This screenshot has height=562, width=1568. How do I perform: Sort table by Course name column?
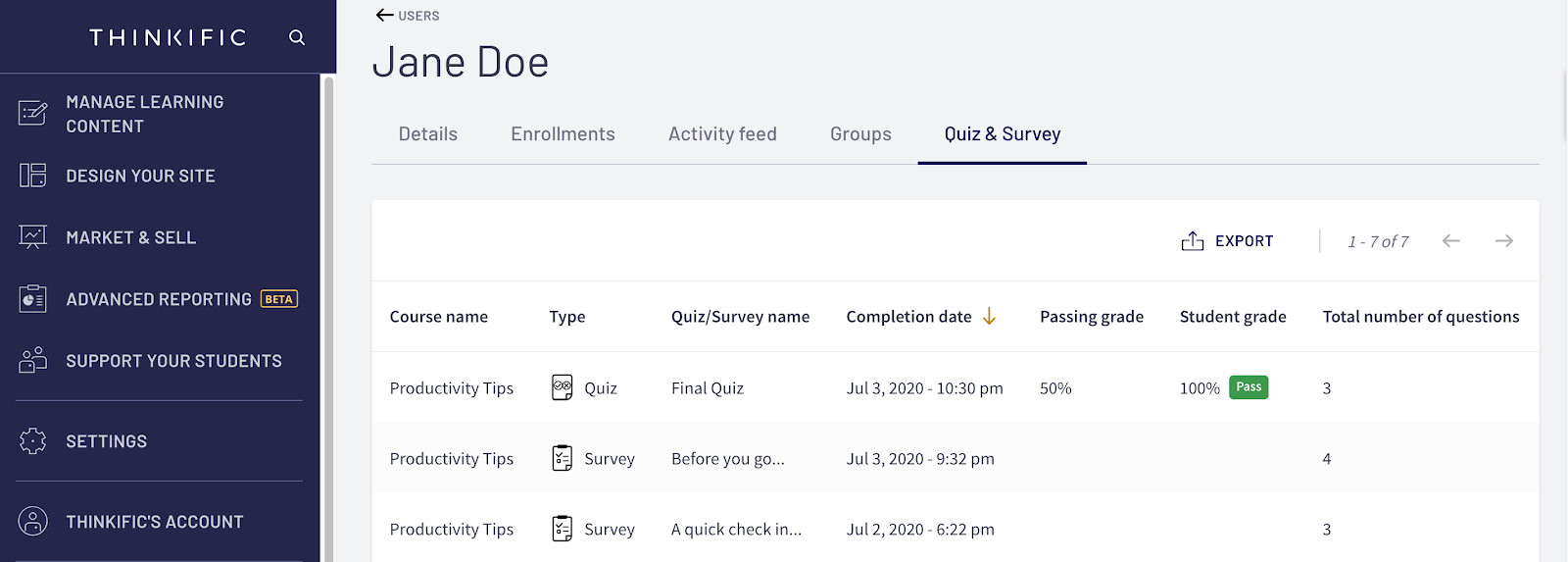[439, 317]
